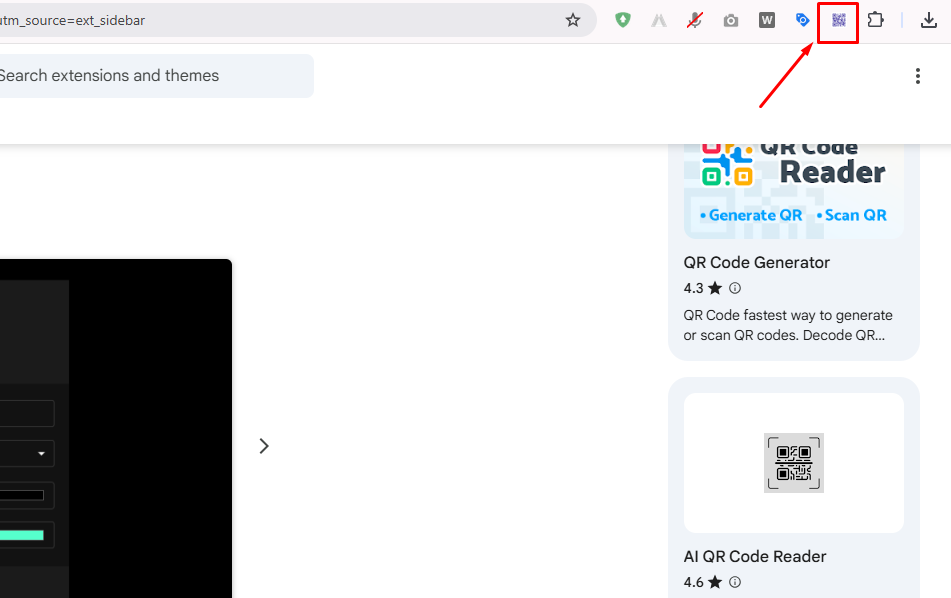Click the black color bar in preview
The width and height of the screenshot is (951, 598).
[22, 496]
